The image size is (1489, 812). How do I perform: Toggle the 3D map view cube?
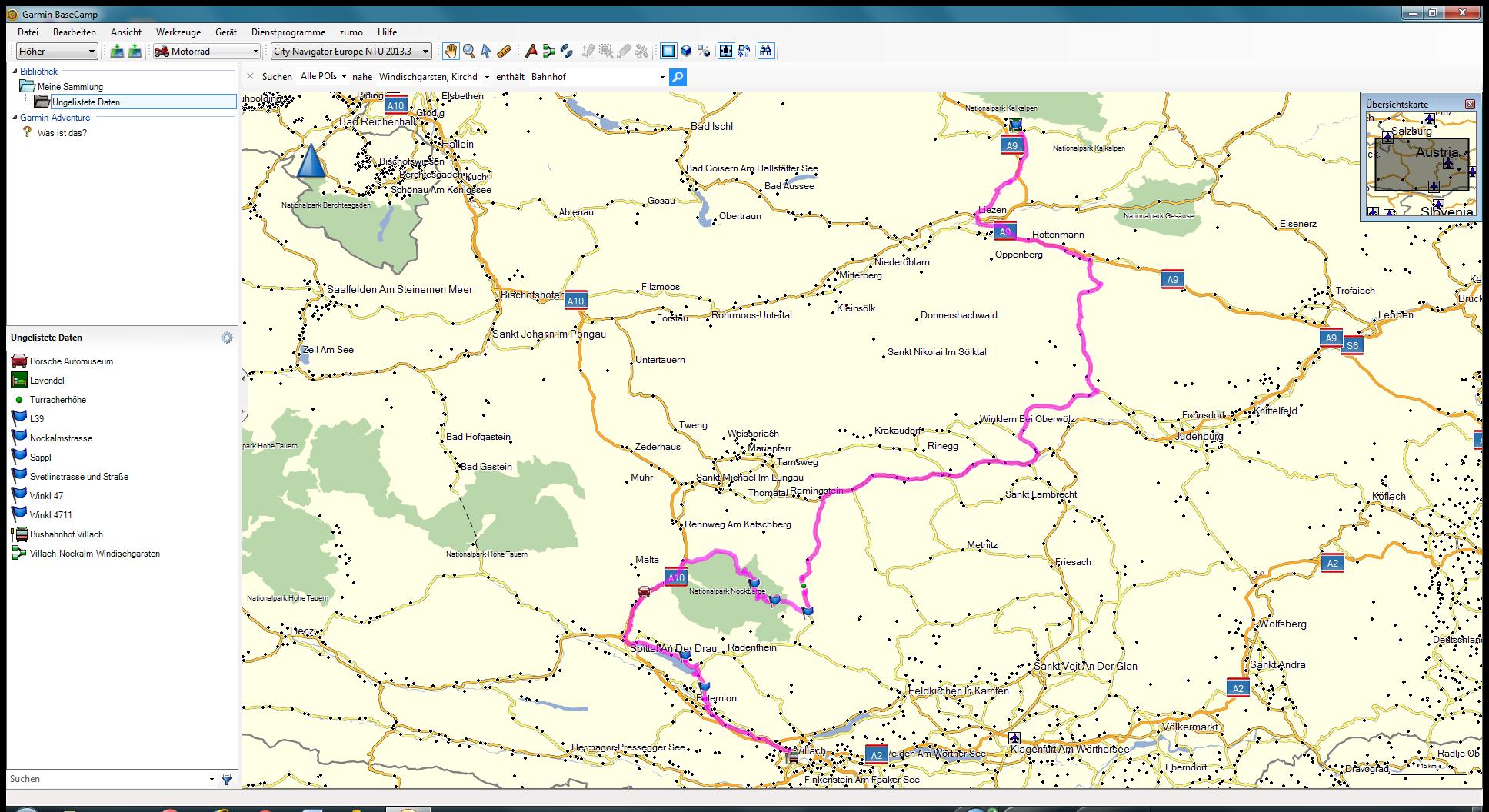[x=686, y=52]
